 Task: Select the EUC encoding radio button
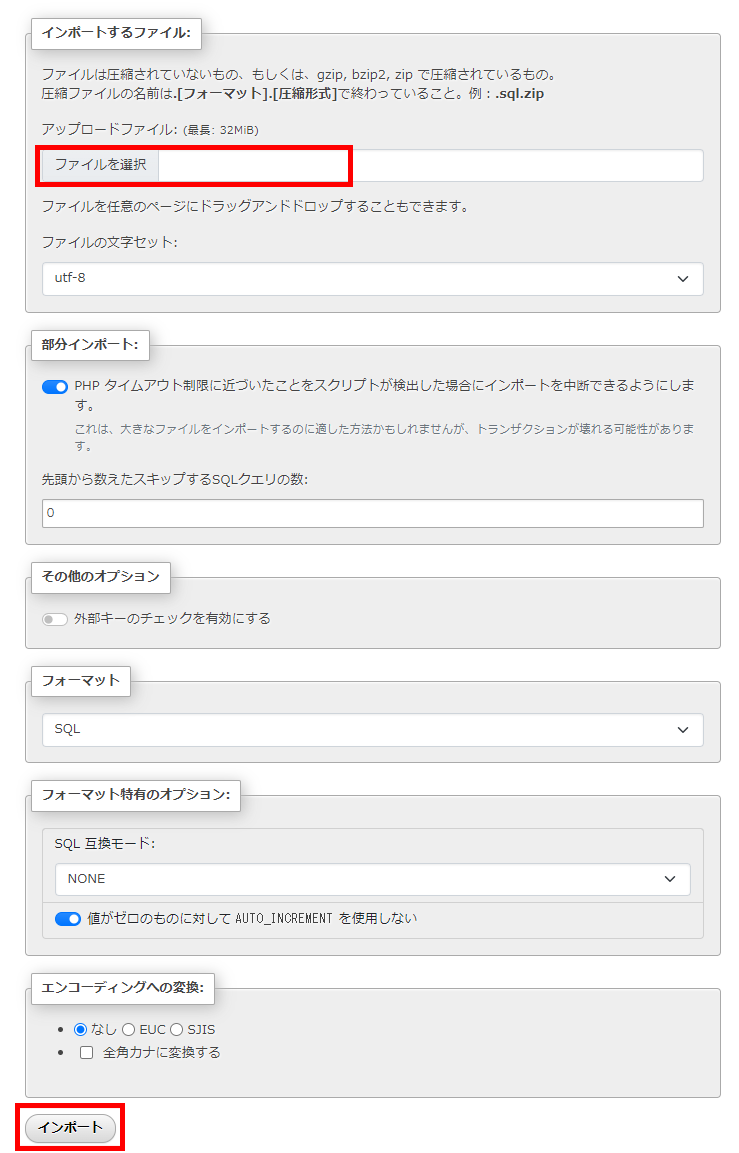pos(126,1028)
